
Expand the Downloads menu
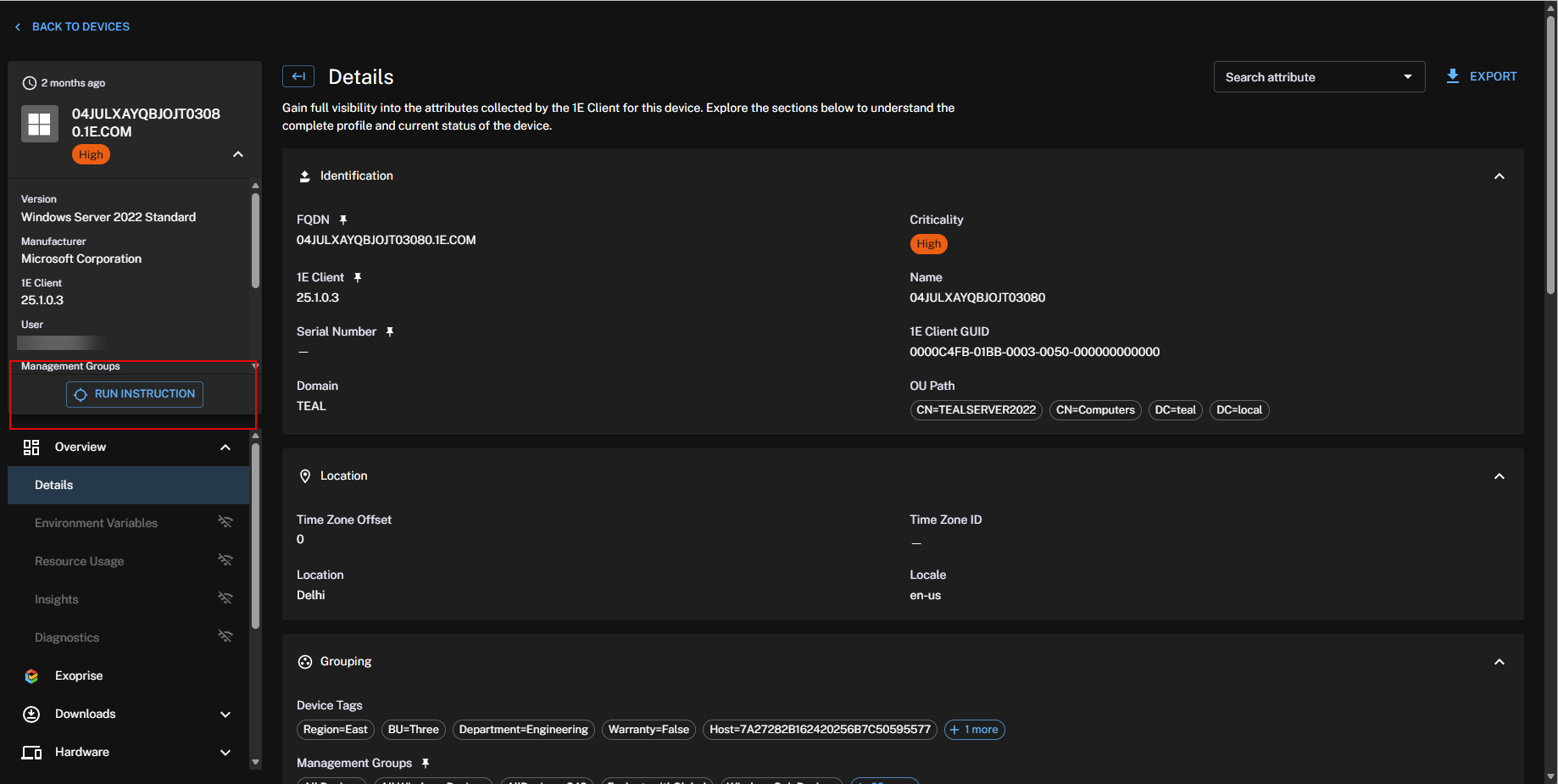[225, 714]
